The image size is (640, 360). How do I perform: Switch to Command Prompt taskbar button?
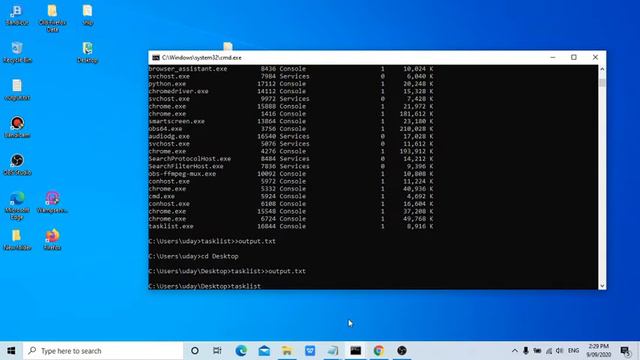coord(356,351)
